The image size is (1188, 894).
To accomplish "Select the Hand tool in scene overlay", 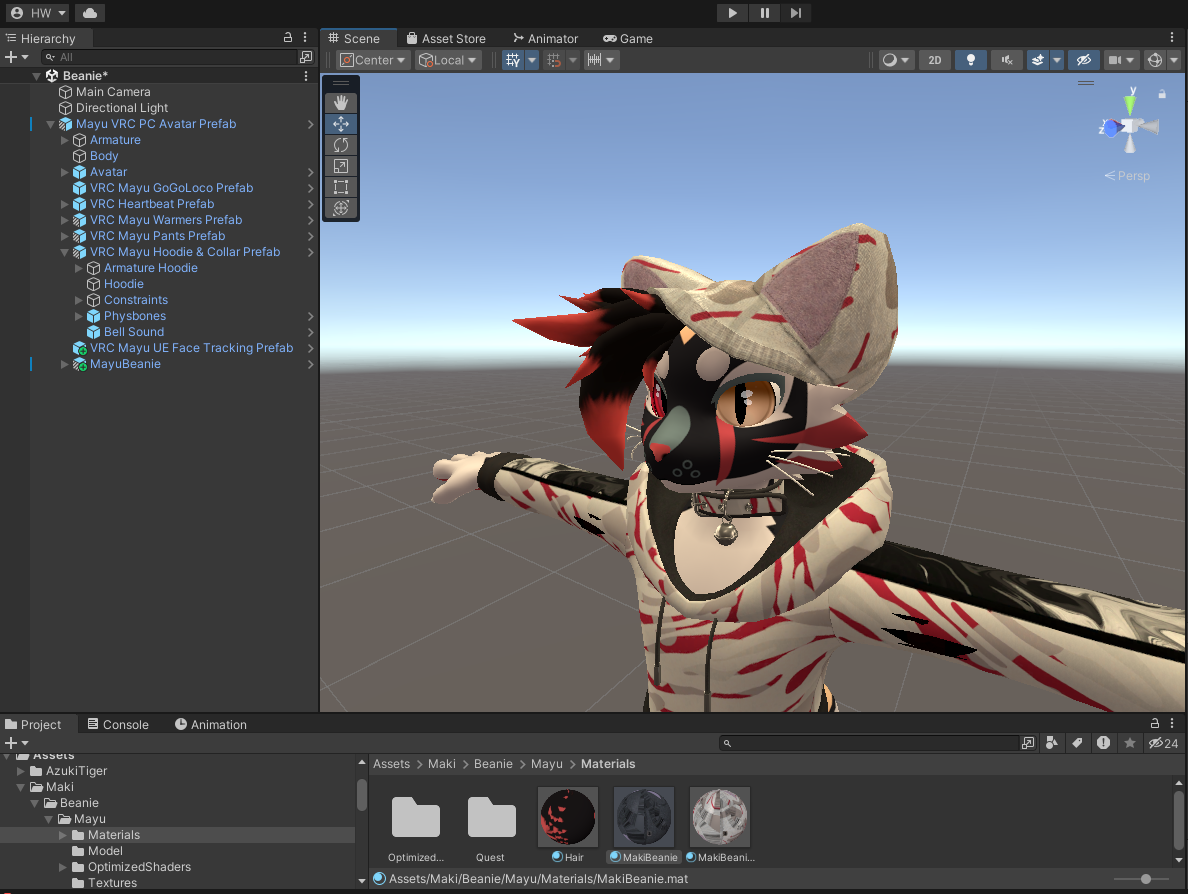I will 341,103.
